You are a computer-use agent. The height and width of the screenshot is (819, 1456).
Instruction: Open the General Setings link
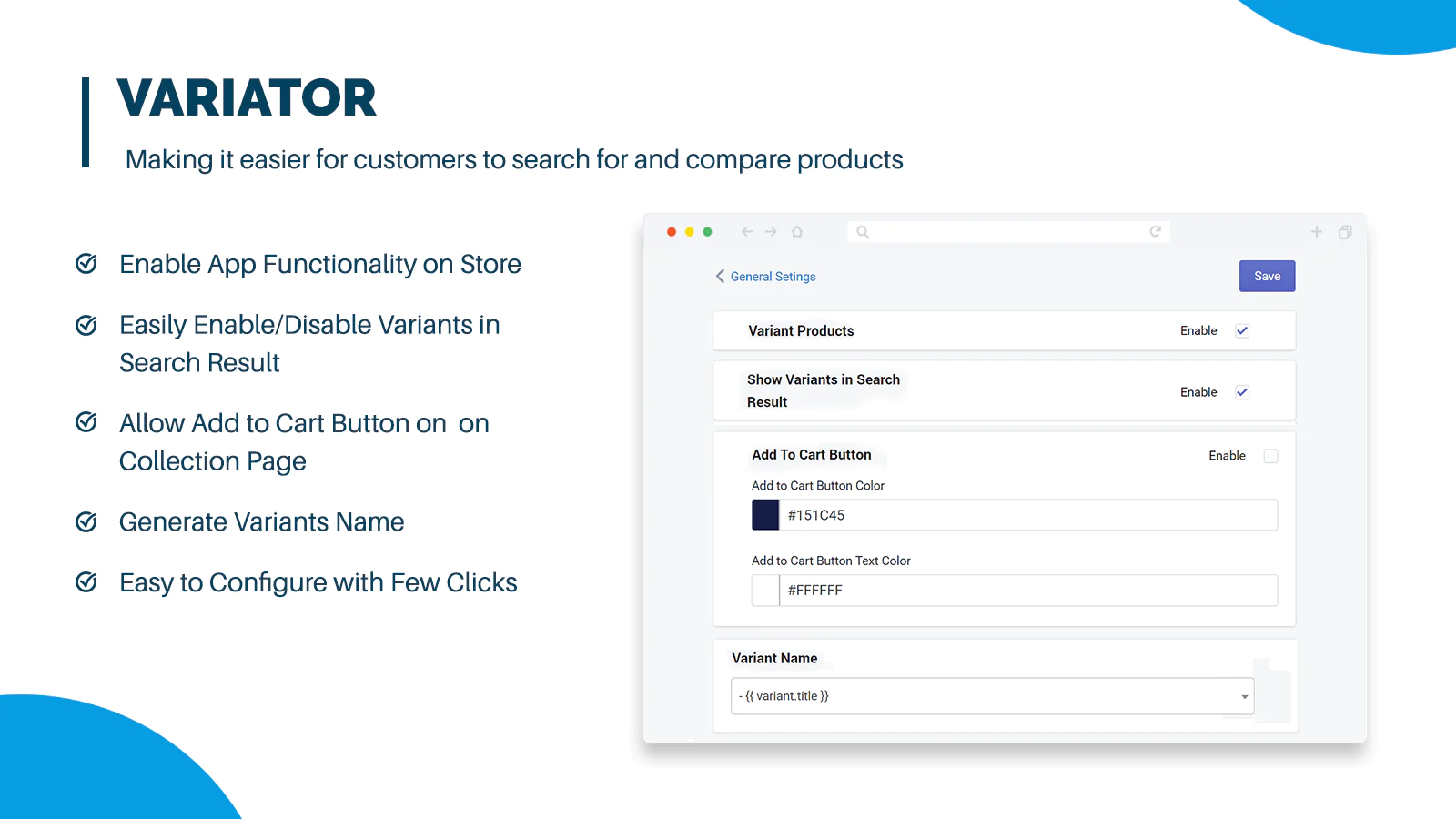pyautogui.click(x=773, y=277)
